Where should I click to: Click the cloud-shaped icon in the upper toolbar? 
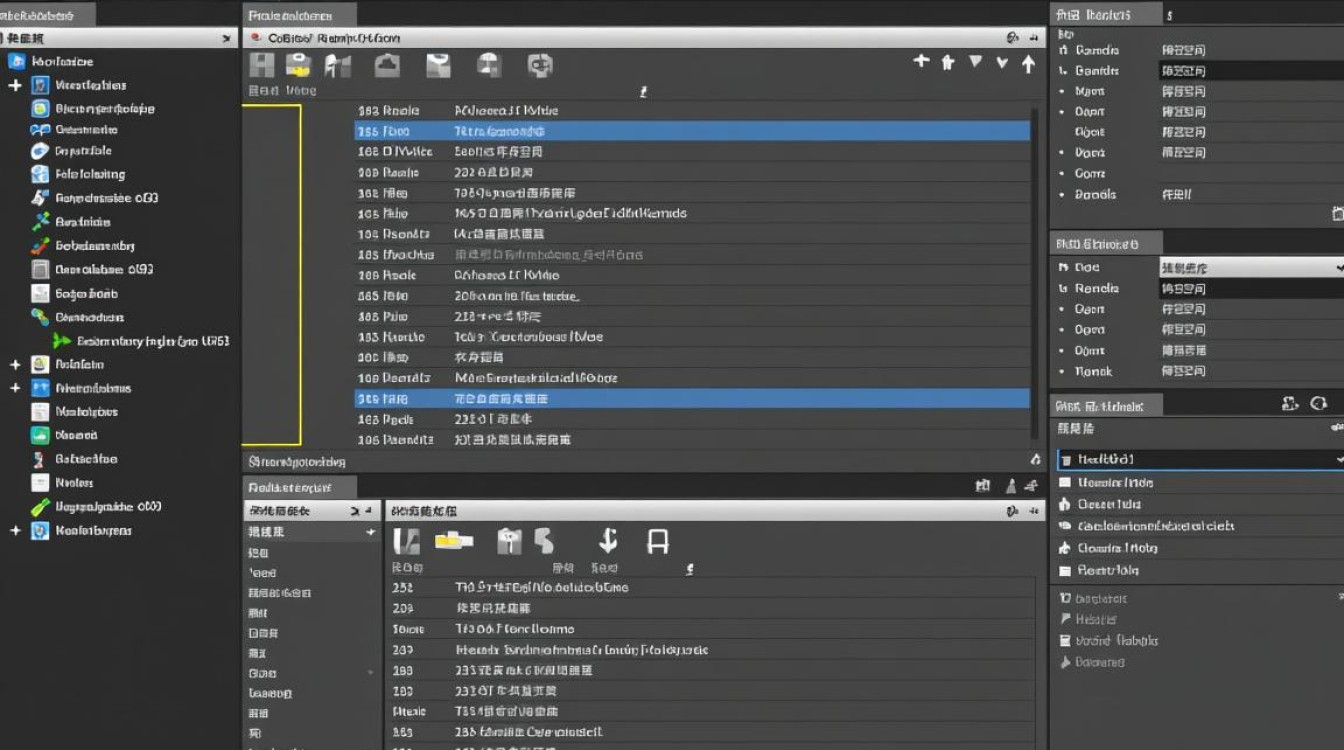point(387,66)
